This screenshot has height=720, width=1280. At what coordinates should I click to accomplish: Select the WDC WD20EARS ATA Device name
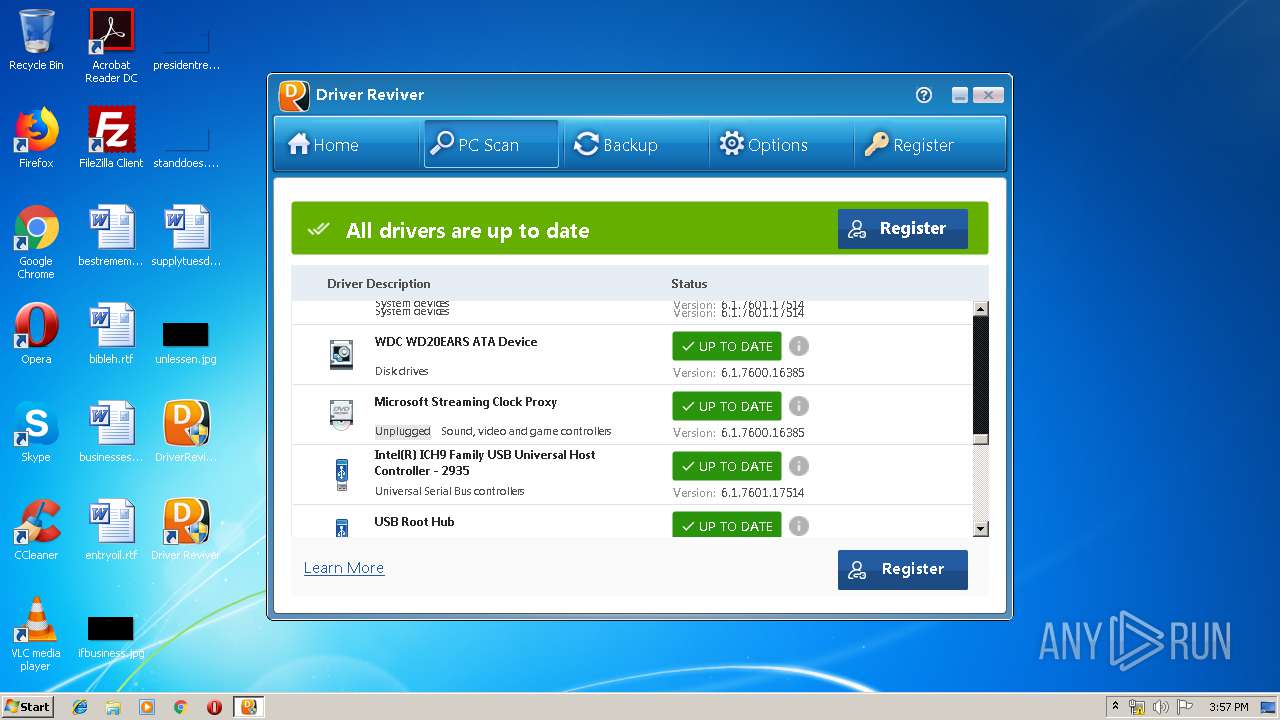click(x=456, y=342)
